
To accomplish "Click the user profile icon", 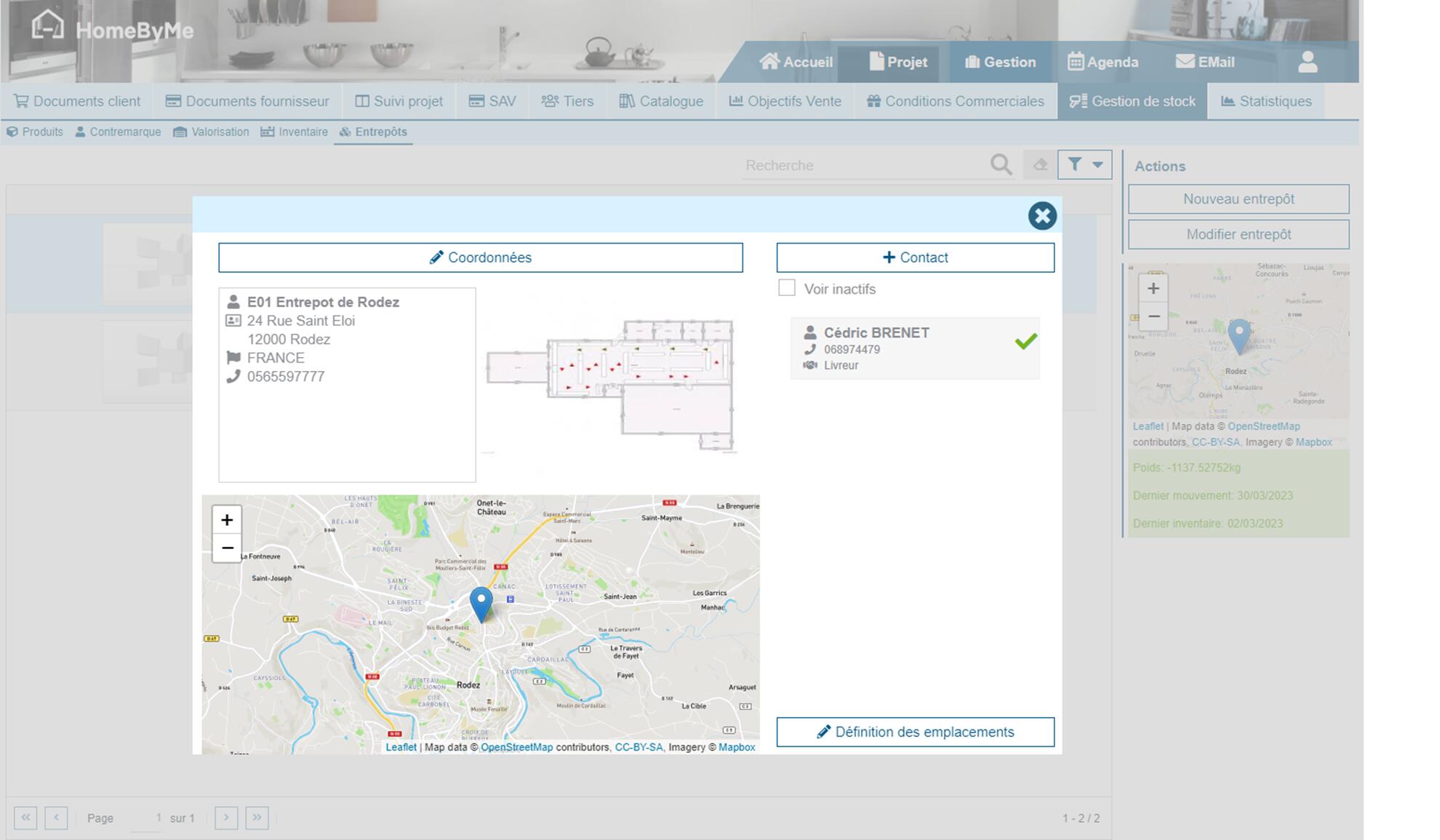I will pos(1307,62).
